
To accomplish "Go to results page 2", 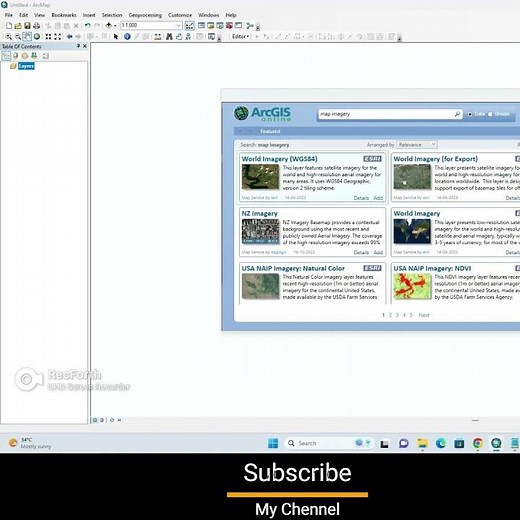I will [x=390, y=315].
